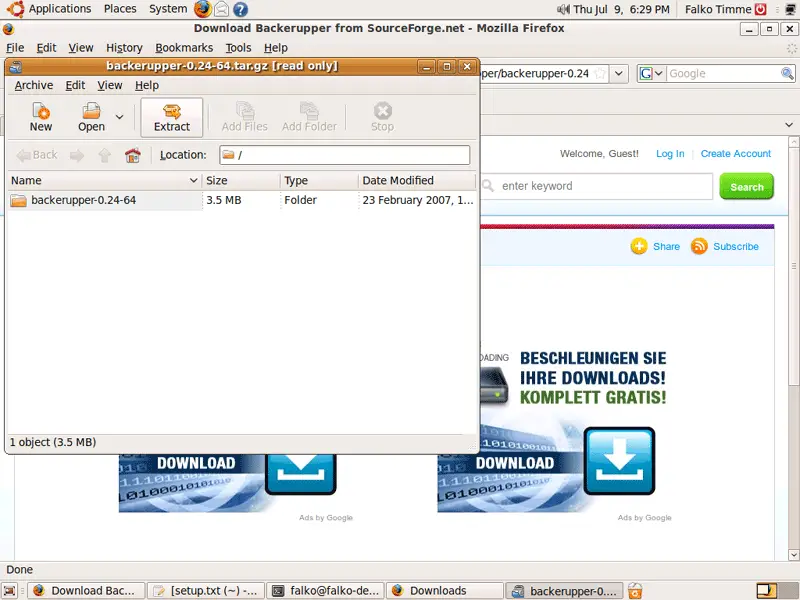Open the Places menu in the top panel
The height and width of the screenshot is (600, 800).
120,9
